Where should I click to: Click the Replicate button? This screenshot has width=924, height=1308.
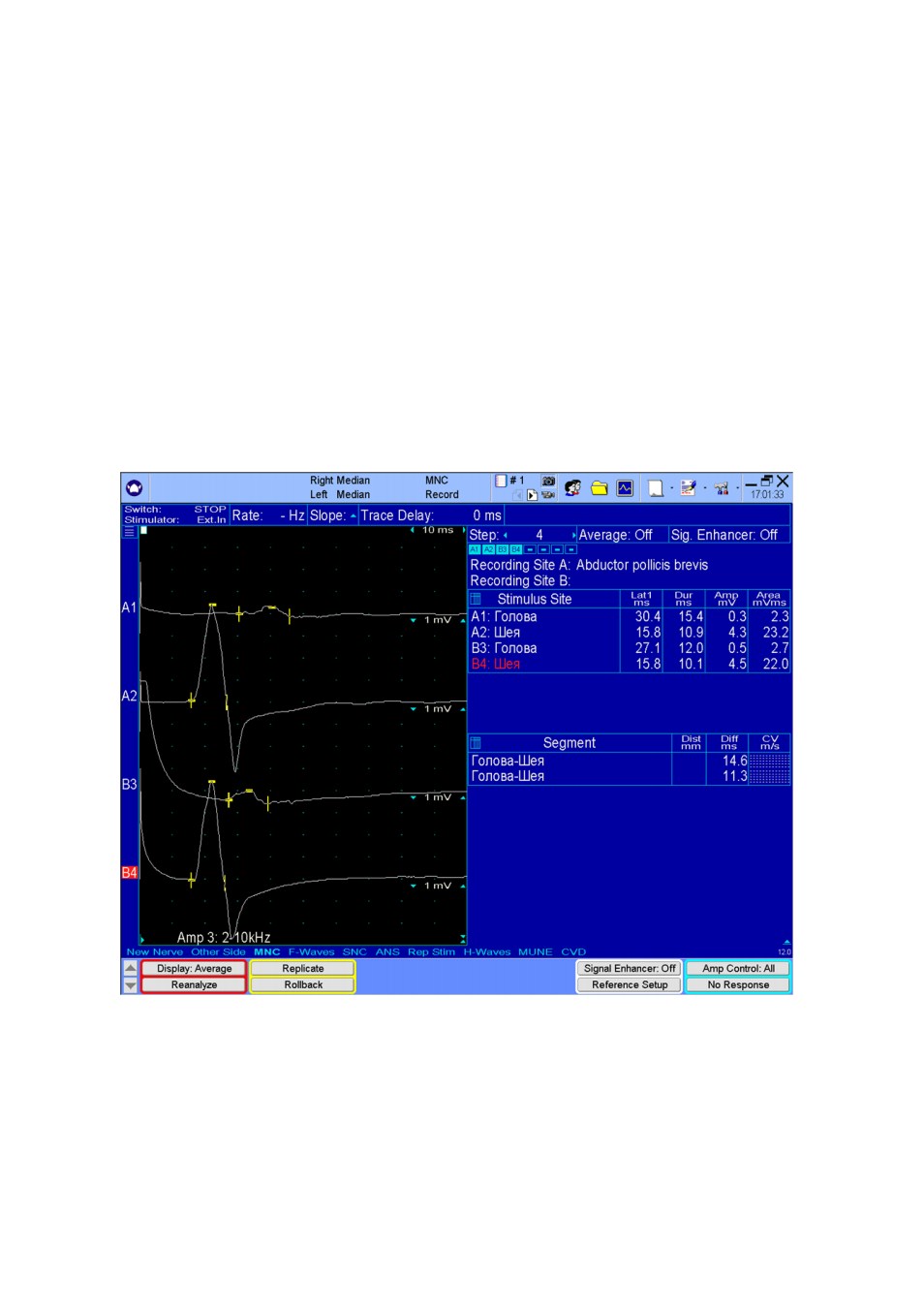point(303,968)
